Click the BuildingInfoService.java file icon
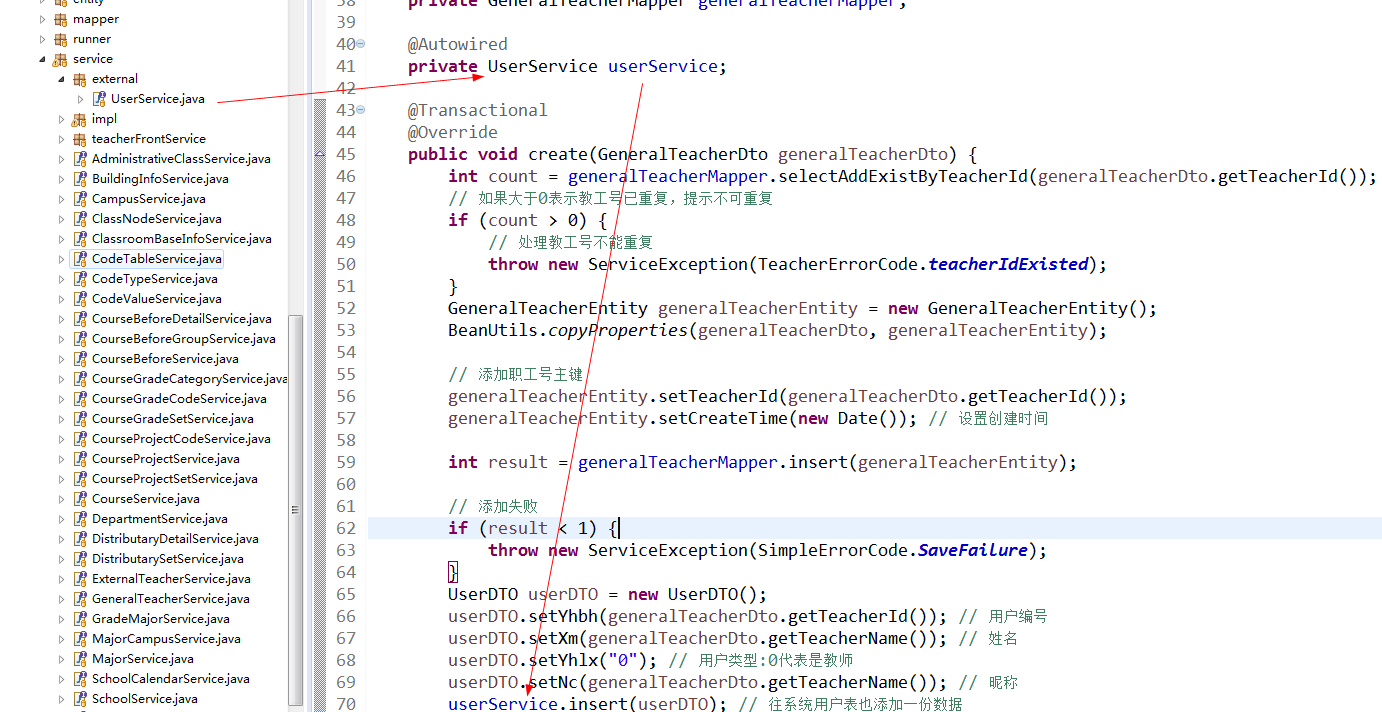1382x712 pixels. (x=80, y=179)
